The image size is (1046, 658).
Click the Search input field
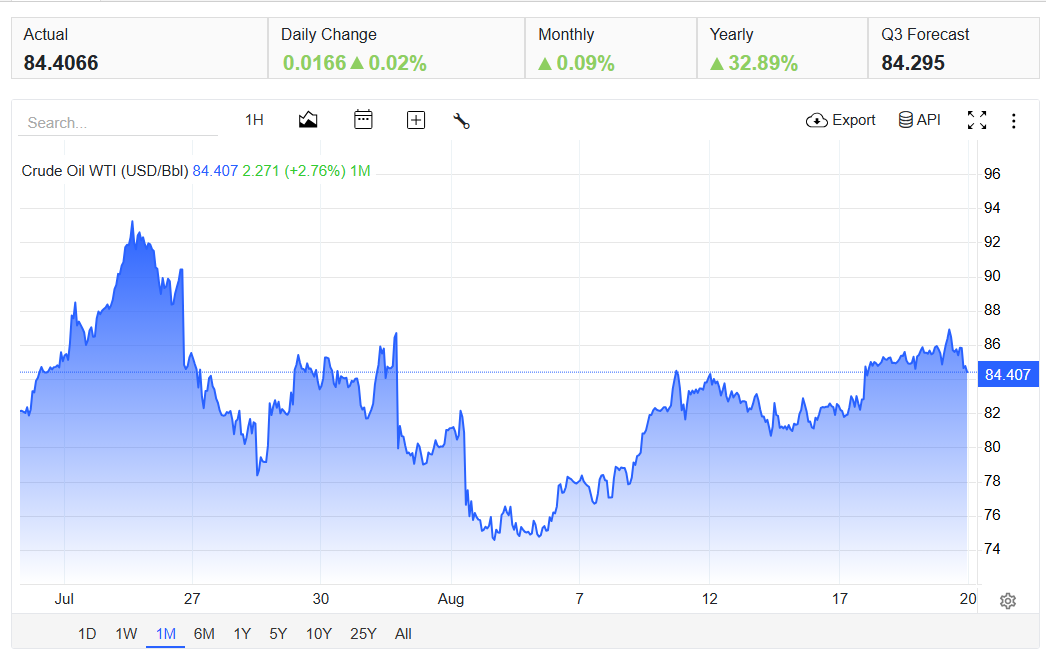click(x=118, y=123)
